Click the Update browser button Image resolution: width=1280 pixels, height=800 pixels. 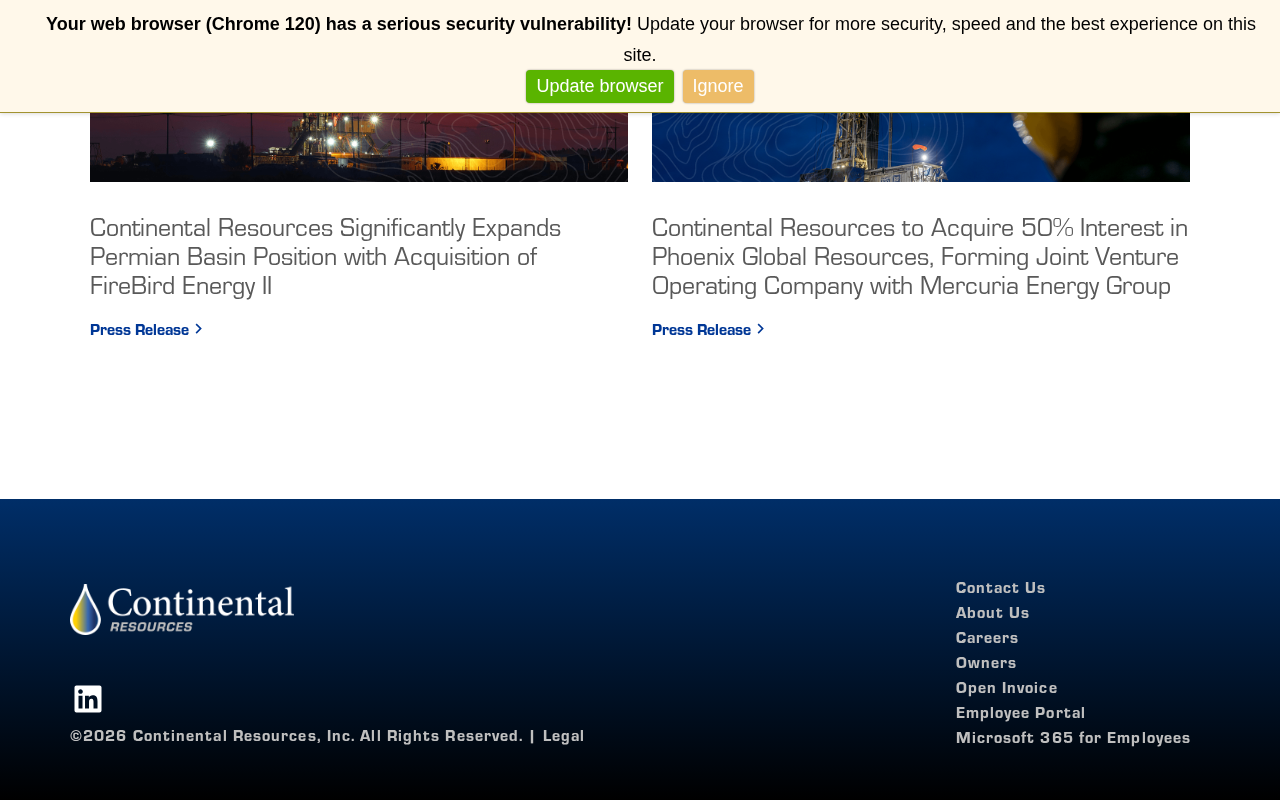[x=600, y=86]
